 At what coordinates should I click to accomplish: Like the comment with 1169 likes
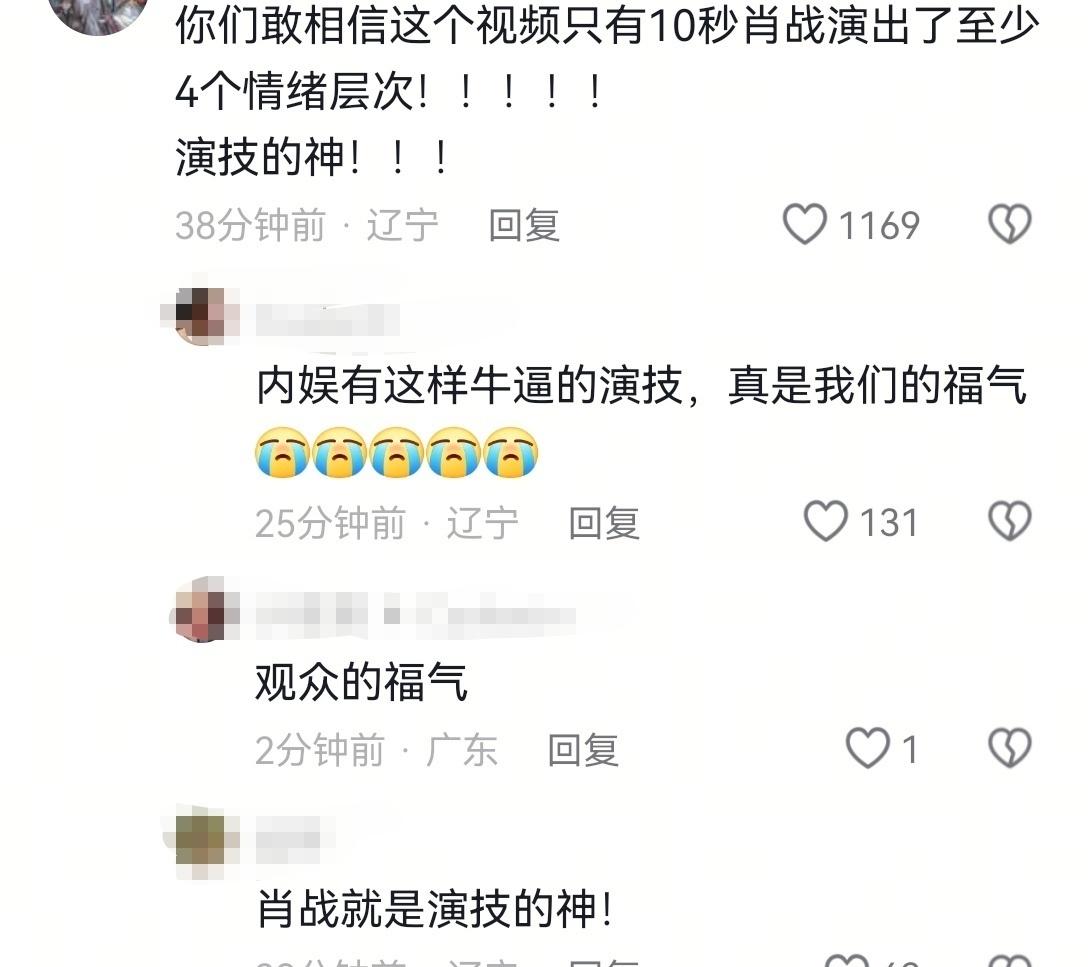tap(805, 224)
